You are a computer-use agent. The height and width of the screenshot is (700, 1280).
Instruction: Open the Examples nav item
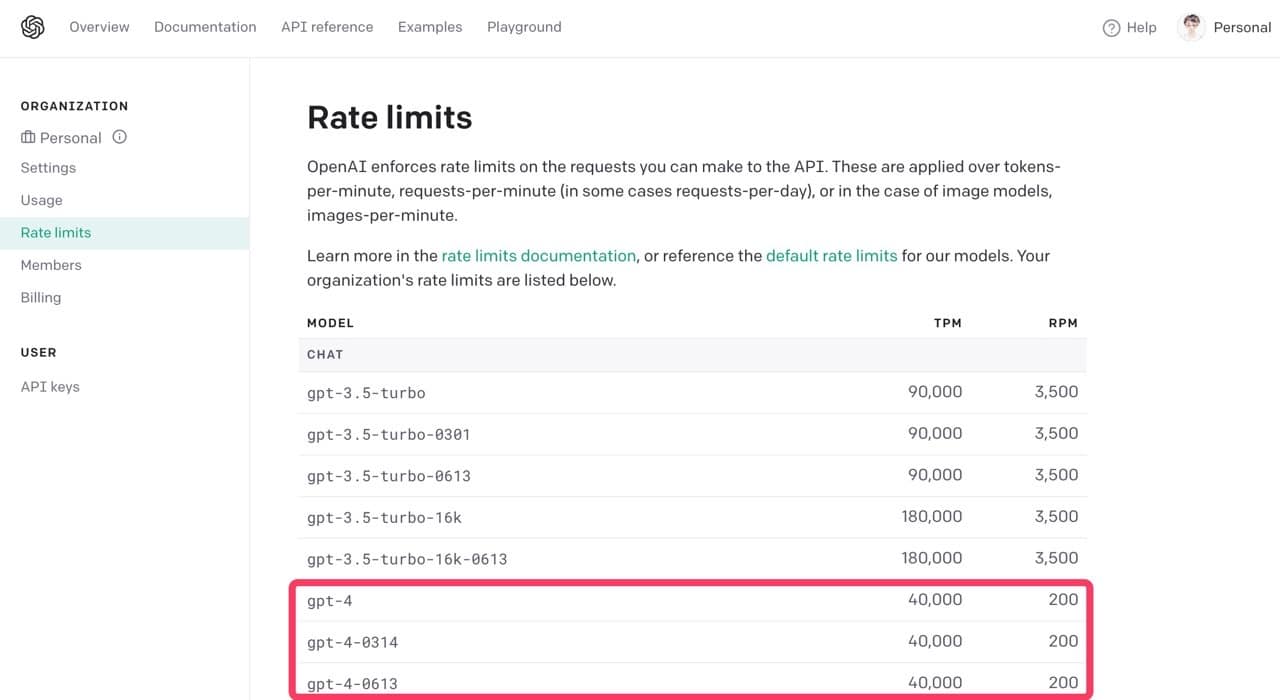point(430,27)
